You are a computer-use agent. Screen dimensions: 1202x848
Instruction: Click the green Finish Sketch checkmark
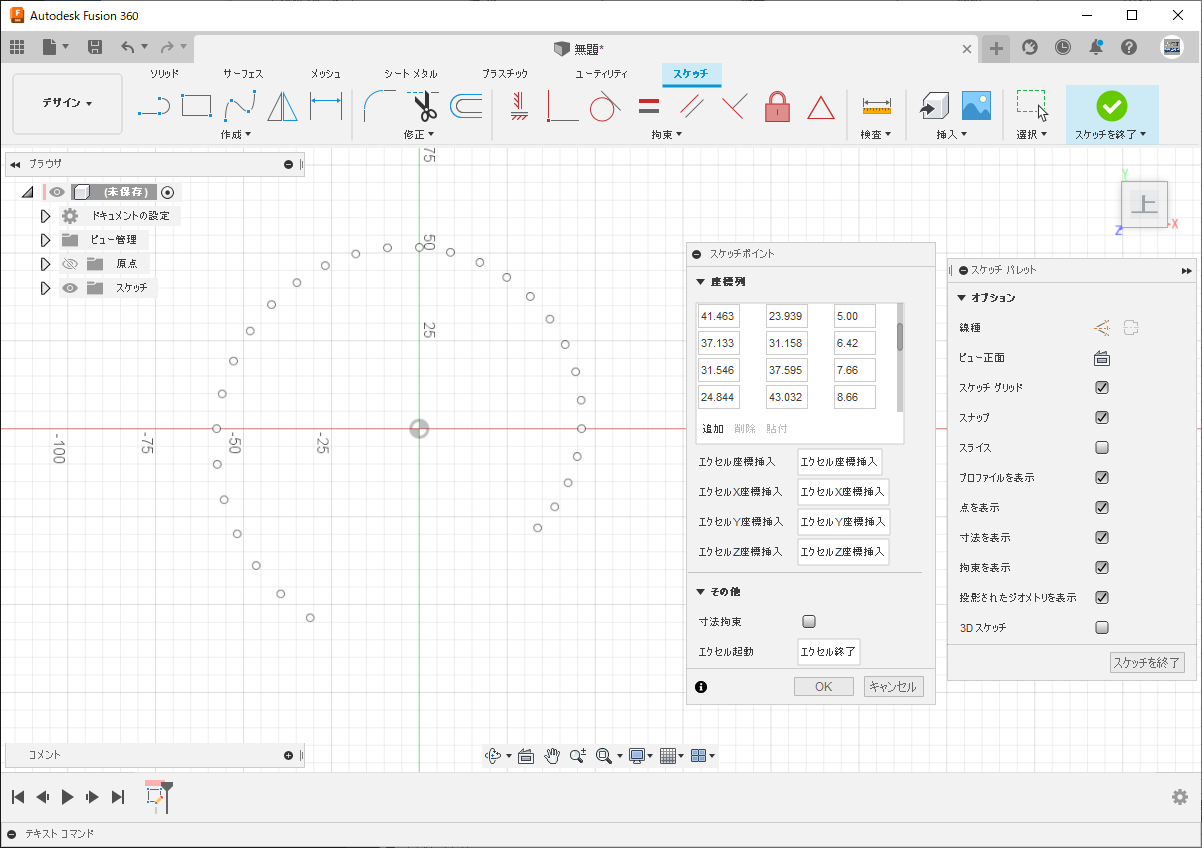(1111, 105)
